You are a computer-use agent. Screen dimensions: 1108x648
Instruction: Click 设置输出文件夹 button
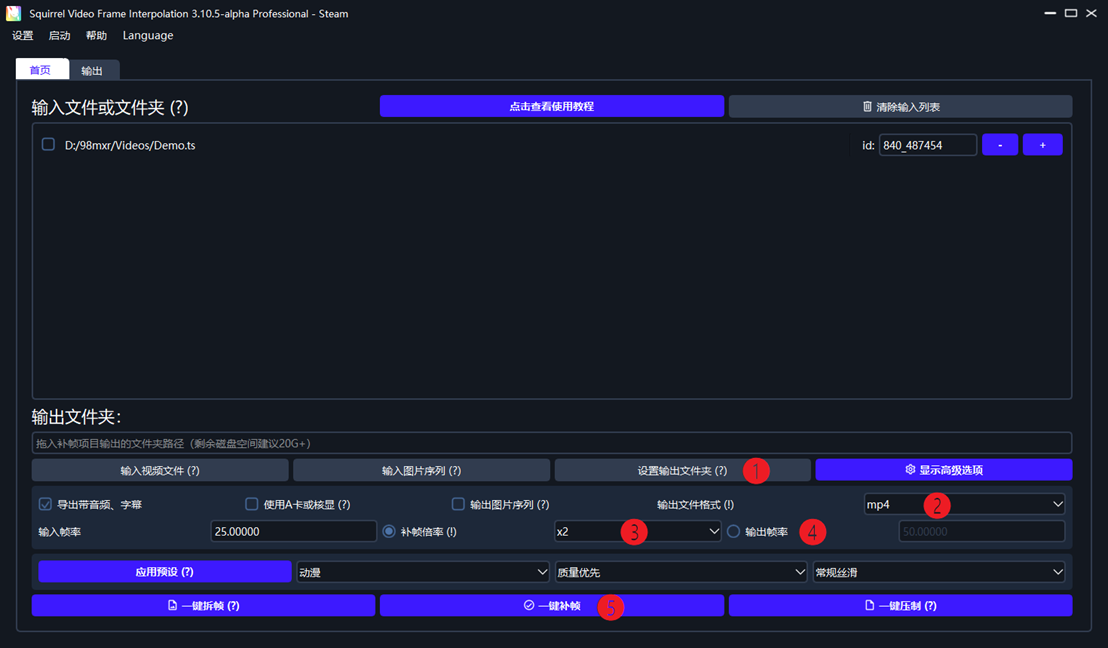tap(683, 471)
